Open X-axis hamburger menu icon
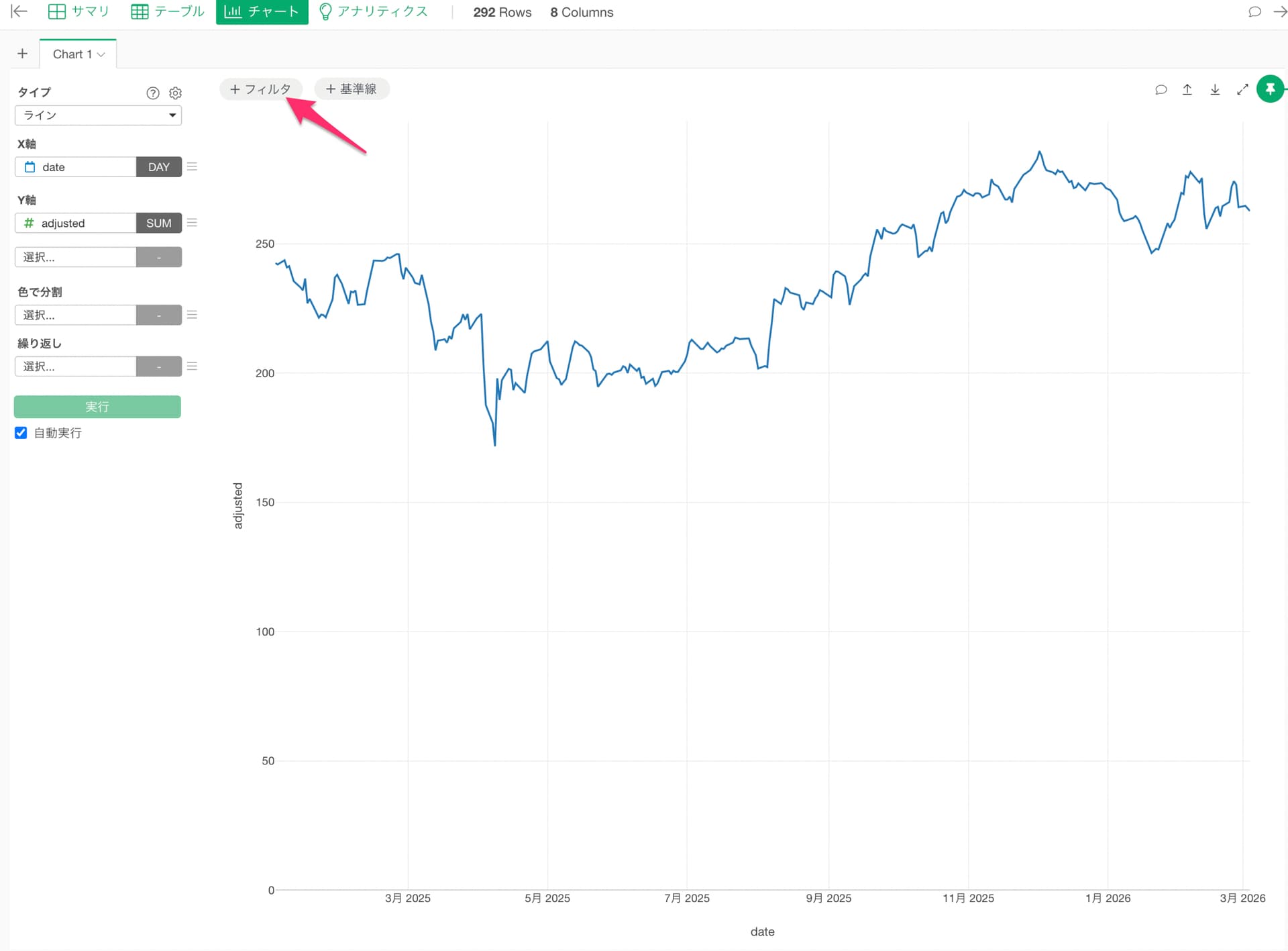 point(192,166)
